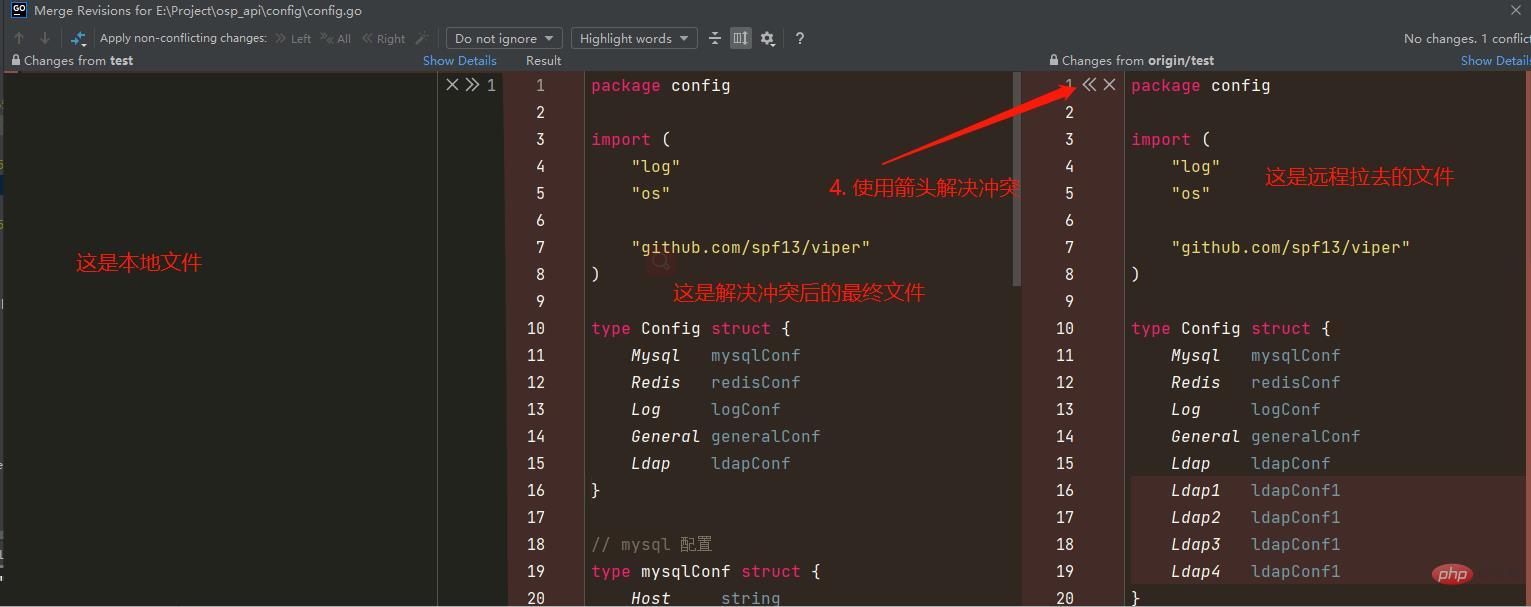
Task: Open the diff settings gear menu
Action: point(767,38)
